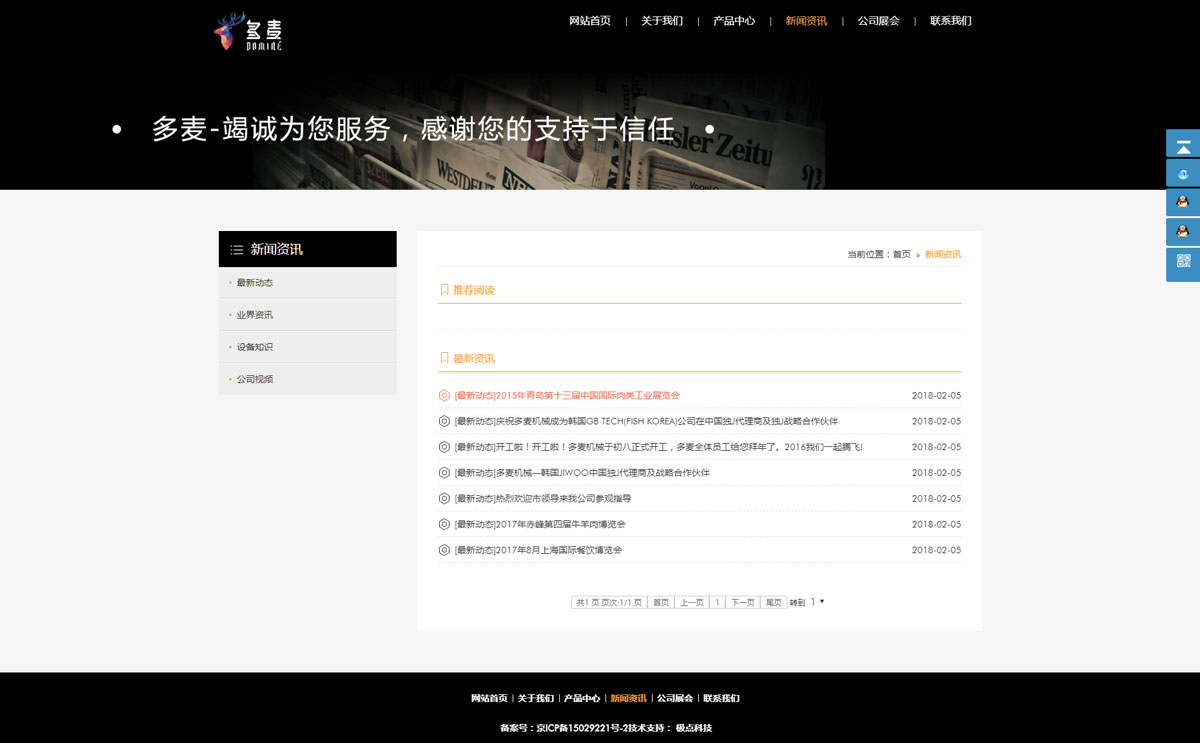Open the 2015年青岛第十三届 exhibition article

click(x=567, y=396)
